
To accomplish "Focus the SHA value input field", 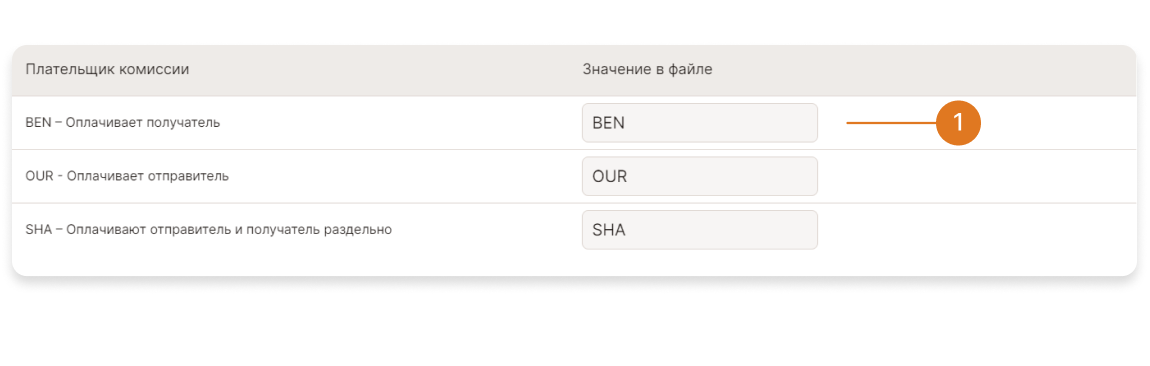I will tap(700, 230).
